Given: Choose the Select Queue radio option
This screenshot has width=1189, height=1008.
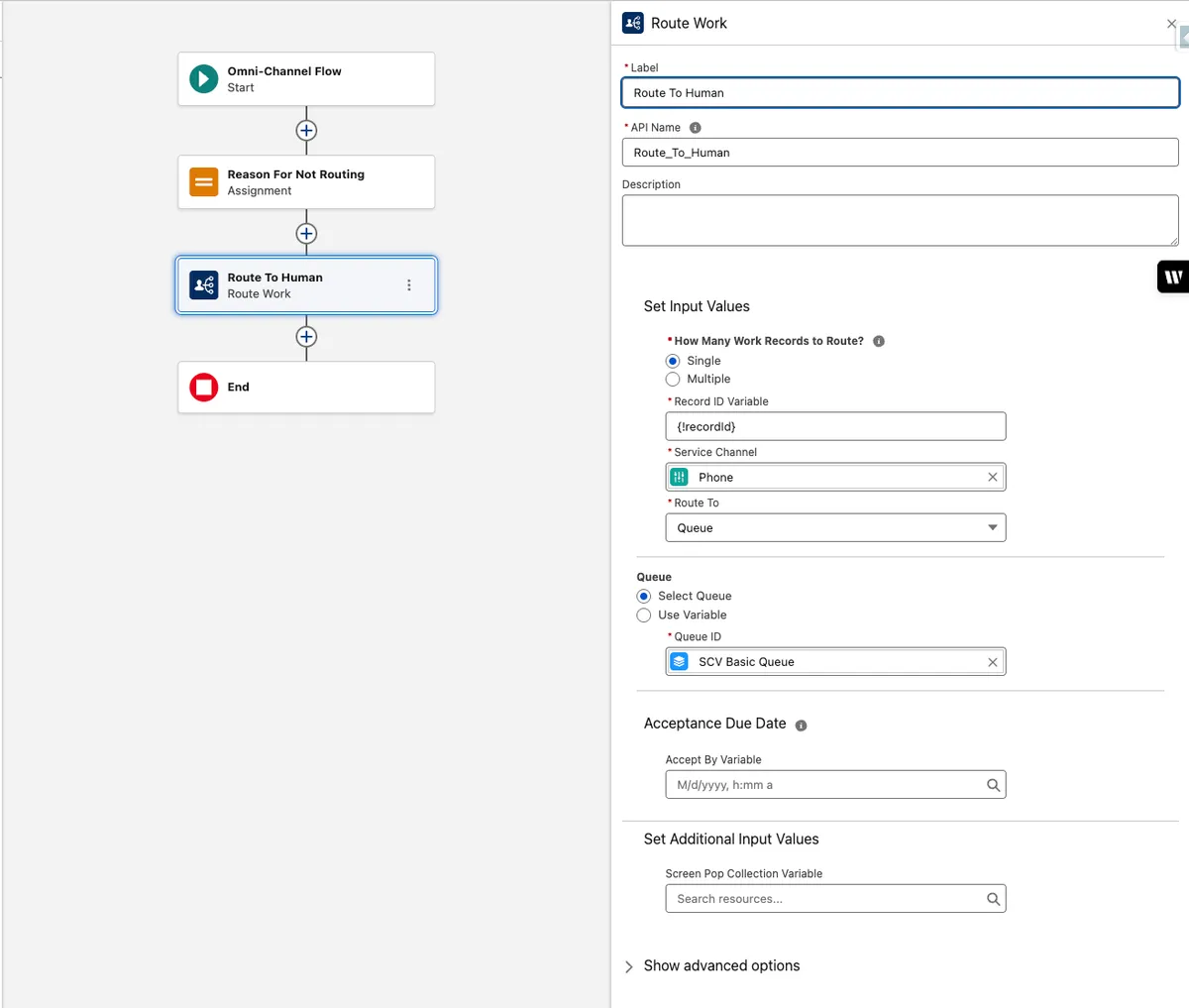Looking at the screenshot, I should (x=644, y=596).
